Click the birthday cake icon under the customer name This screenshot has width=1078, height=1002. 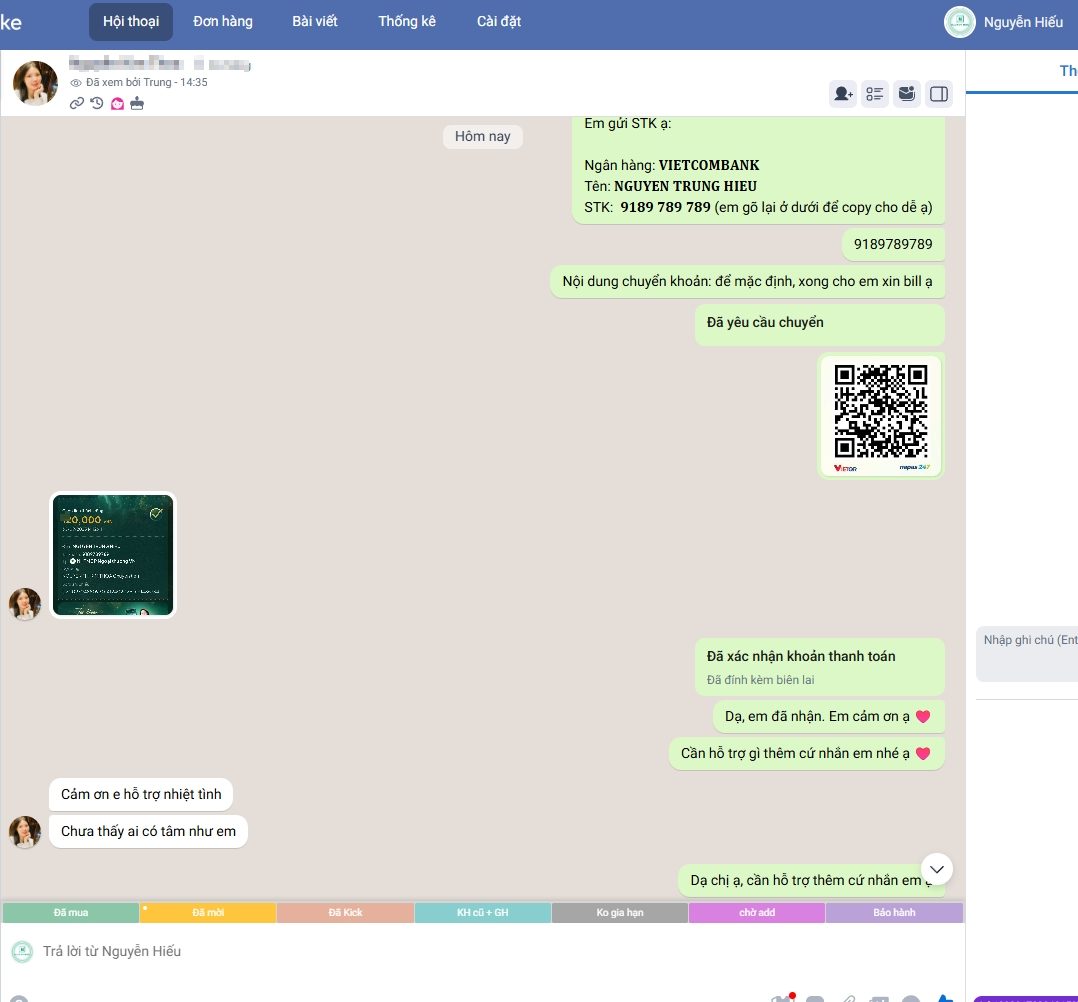(137, 103)
